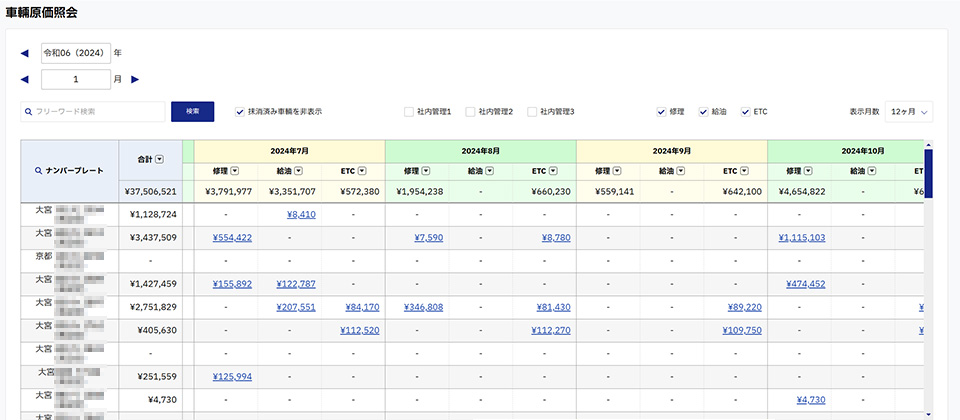This screenshot has width=960, height=420.
Task: Click the previous month arrow
Action: pos(24,79)
